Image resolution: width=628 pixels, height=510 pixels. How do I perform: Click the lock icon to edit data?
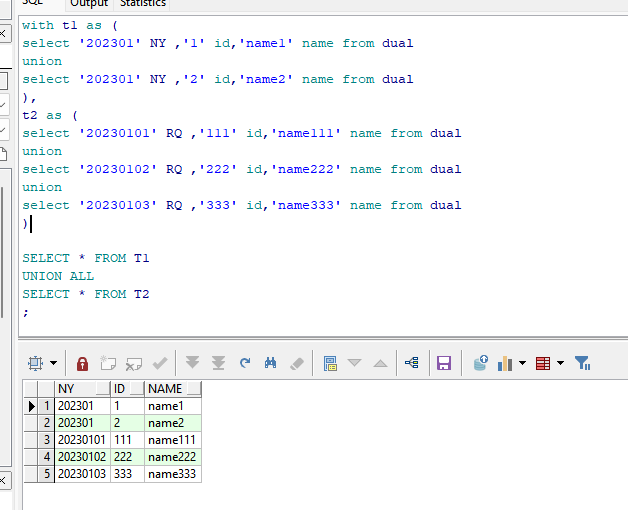click(83, 363)
